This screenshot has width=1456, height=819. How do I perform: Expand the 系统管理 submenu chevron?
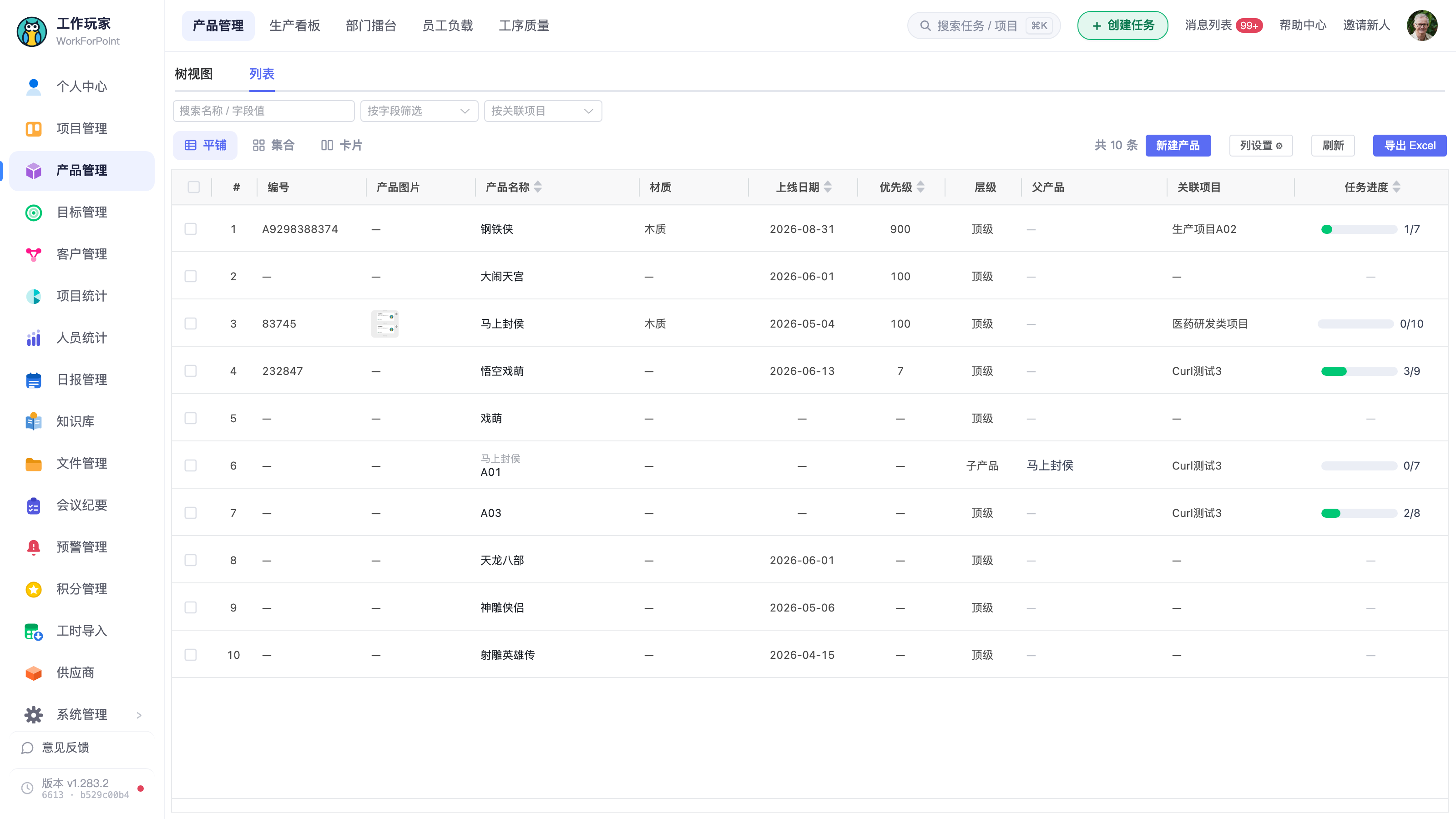(139, 715)
